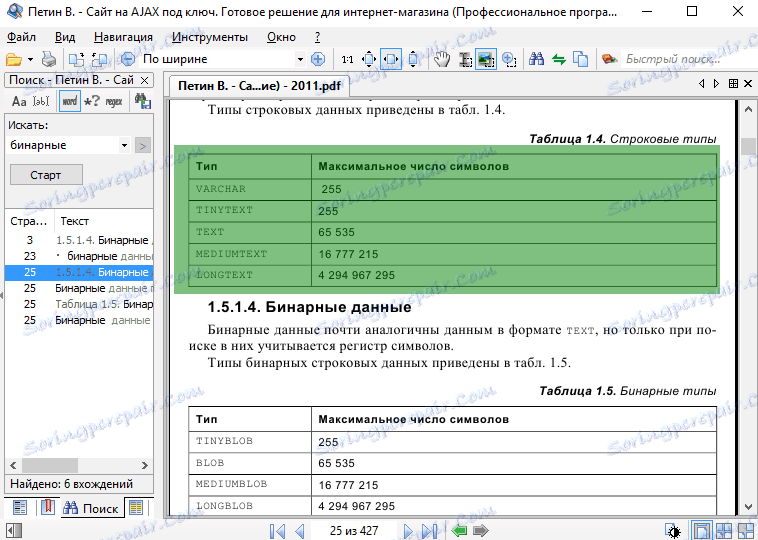Click the zoom in plus icon
The image size is (758, 540).
click(318, 60)
